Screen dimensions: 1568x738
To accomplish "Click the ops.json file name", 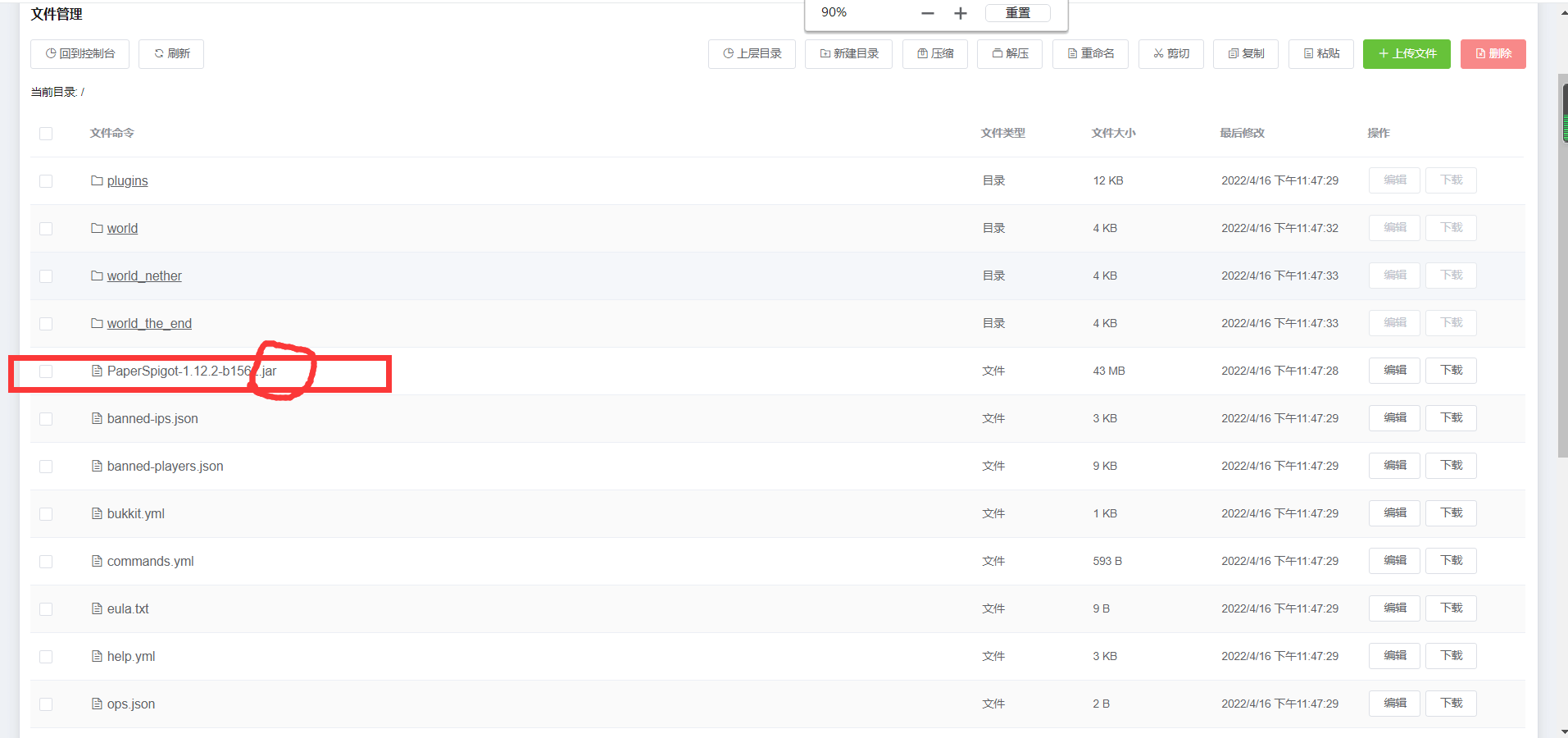I will [131, 704].
